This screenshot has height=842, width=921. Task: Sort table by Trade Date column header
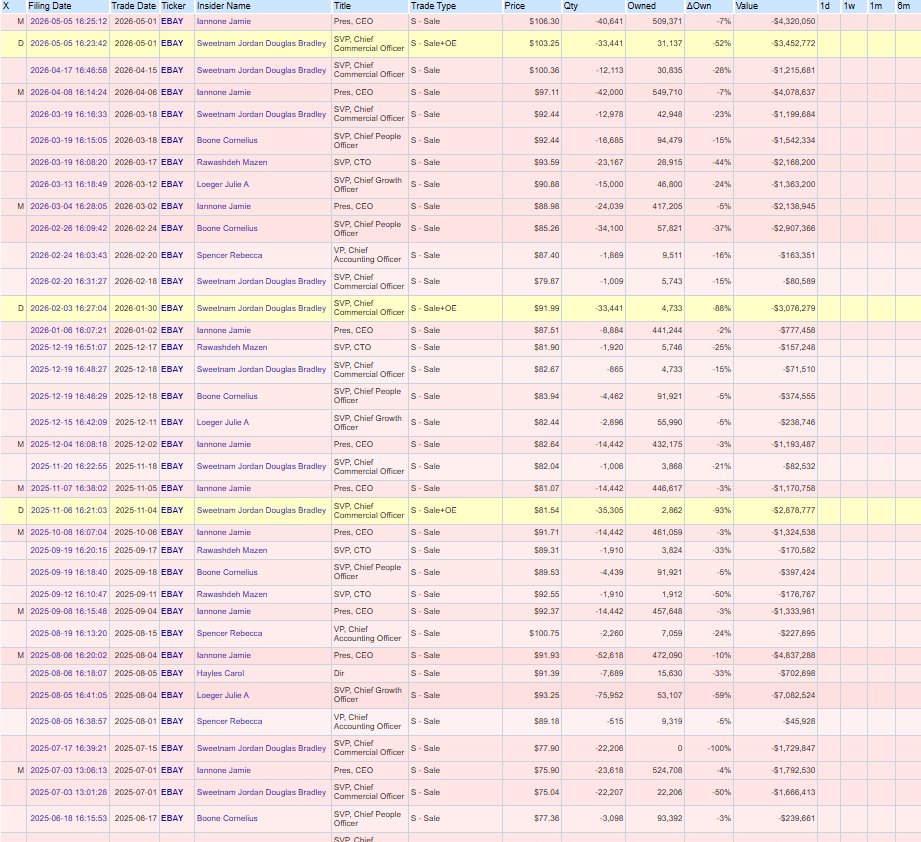click(133, 6)
